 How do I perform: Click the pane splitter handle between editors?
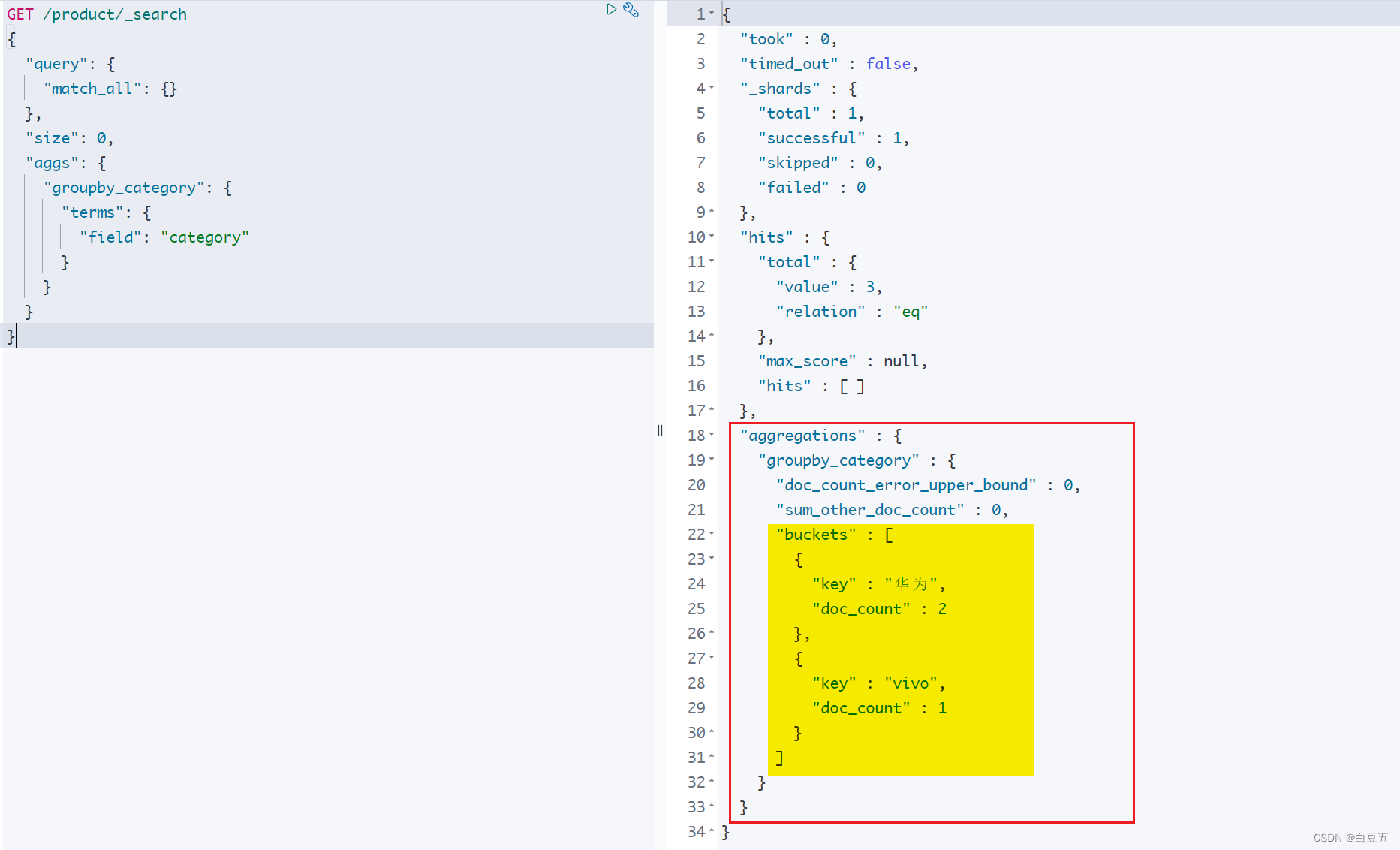click(x=660, y=430)
